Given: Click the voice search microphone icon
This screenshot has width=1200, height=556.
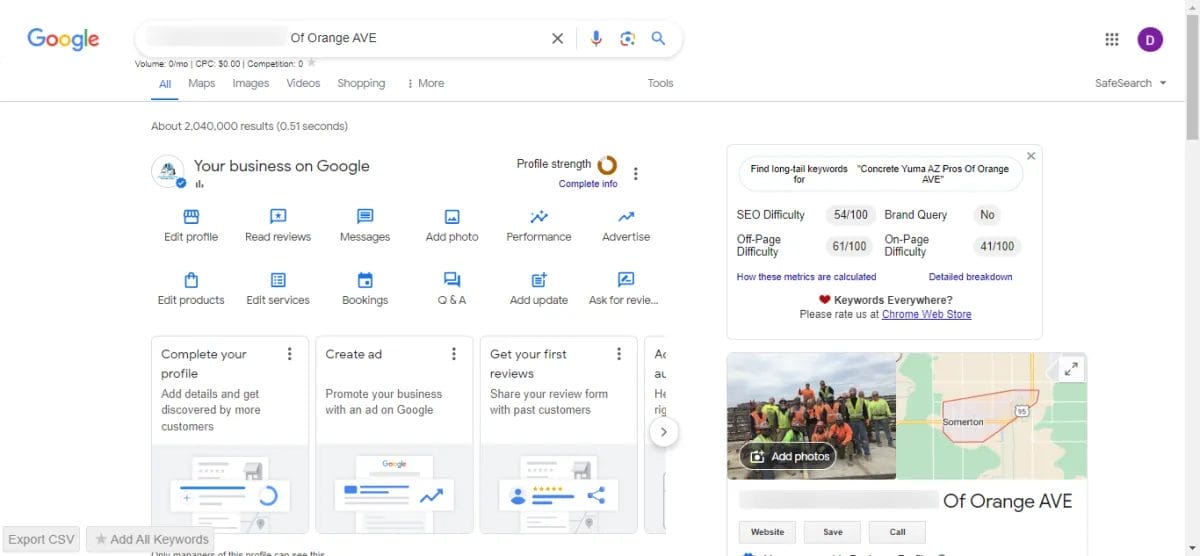Looking at the screenshot, I should point(596,39).
